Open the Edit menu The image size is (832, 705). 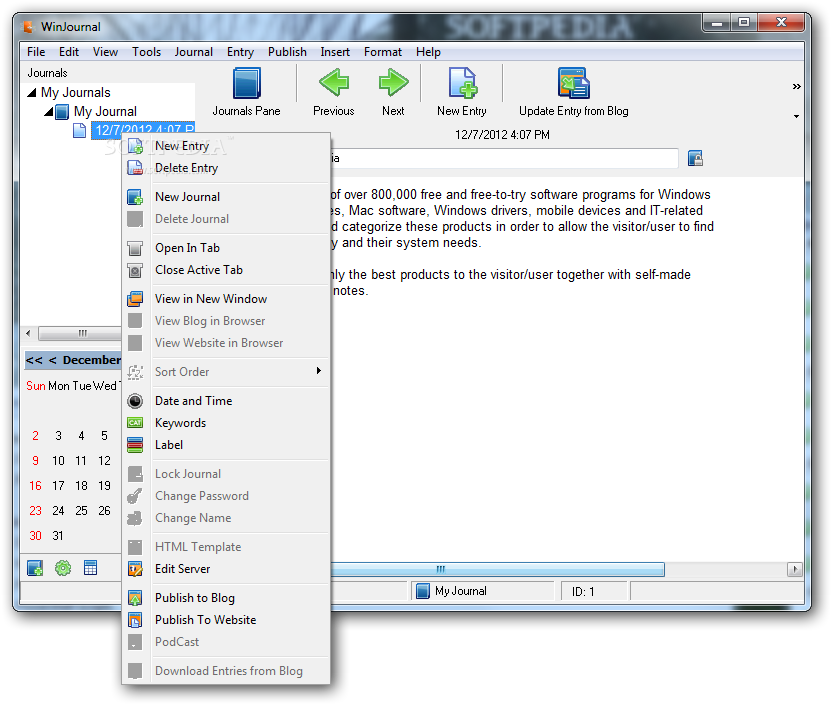click(69, 52)
